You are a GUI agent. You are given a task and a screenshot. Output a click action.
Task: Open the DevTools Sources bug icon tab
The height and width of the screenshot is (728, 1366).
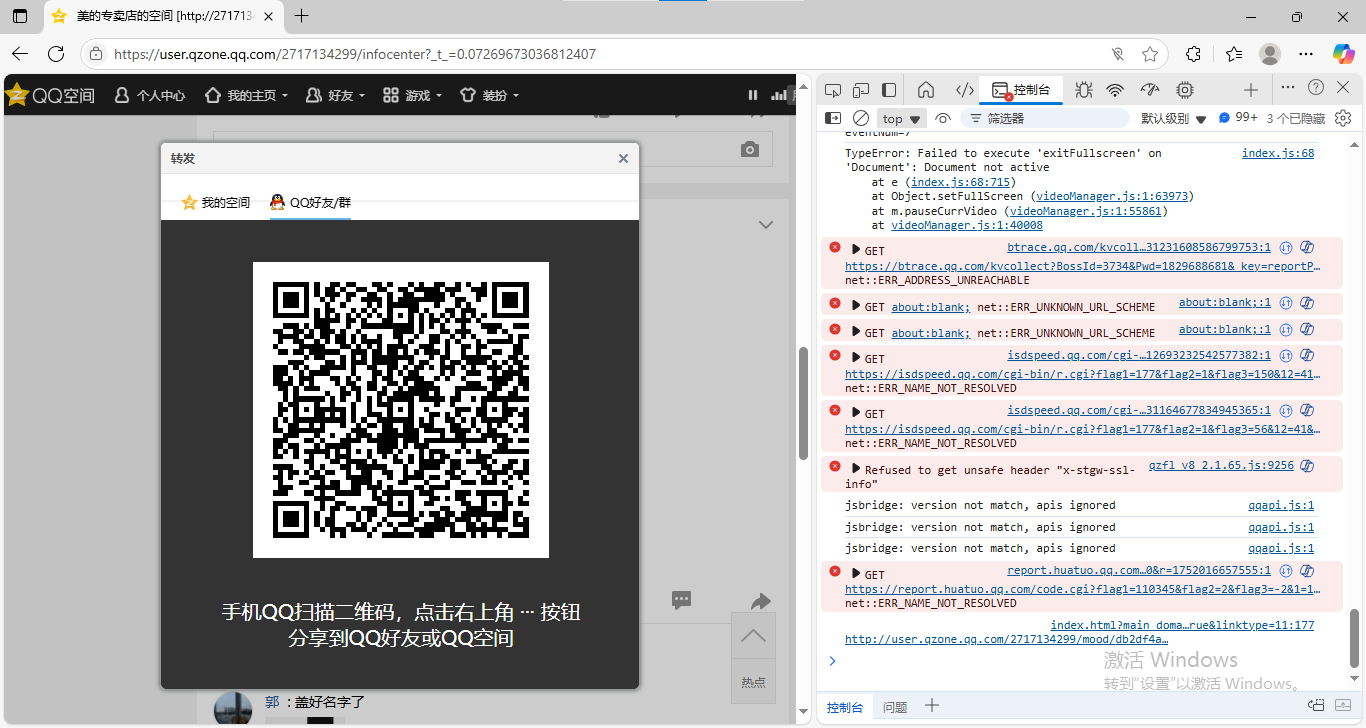(1083, 90)
